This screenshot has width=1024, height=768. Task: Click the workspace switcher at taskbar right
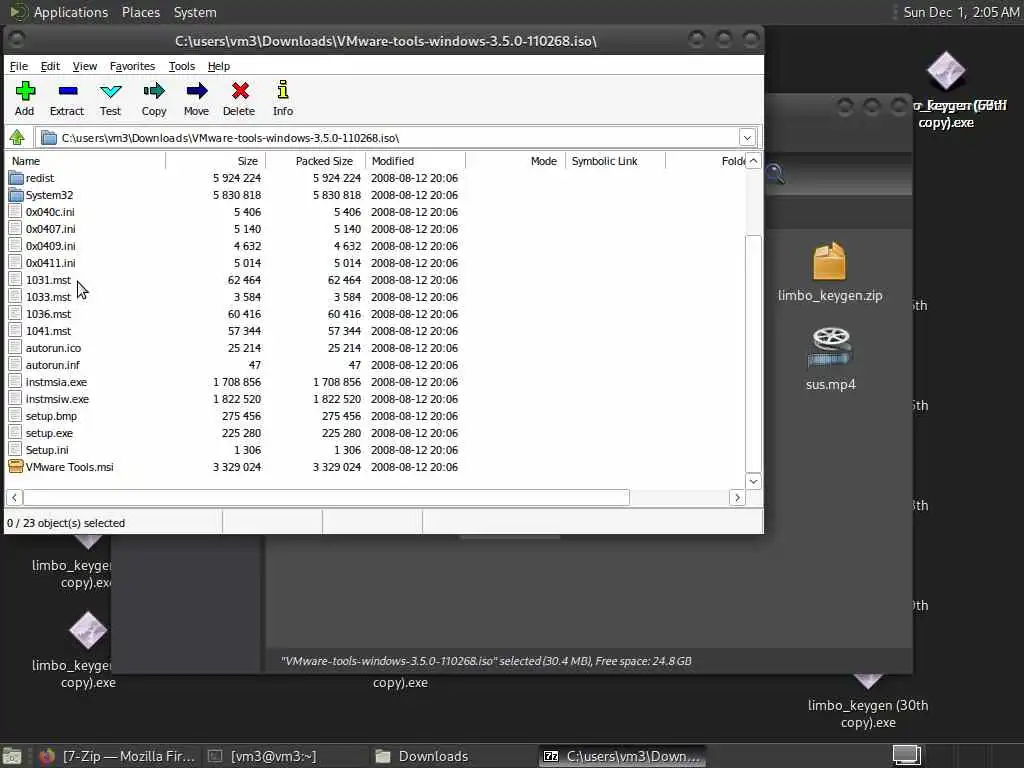(906, 756)
